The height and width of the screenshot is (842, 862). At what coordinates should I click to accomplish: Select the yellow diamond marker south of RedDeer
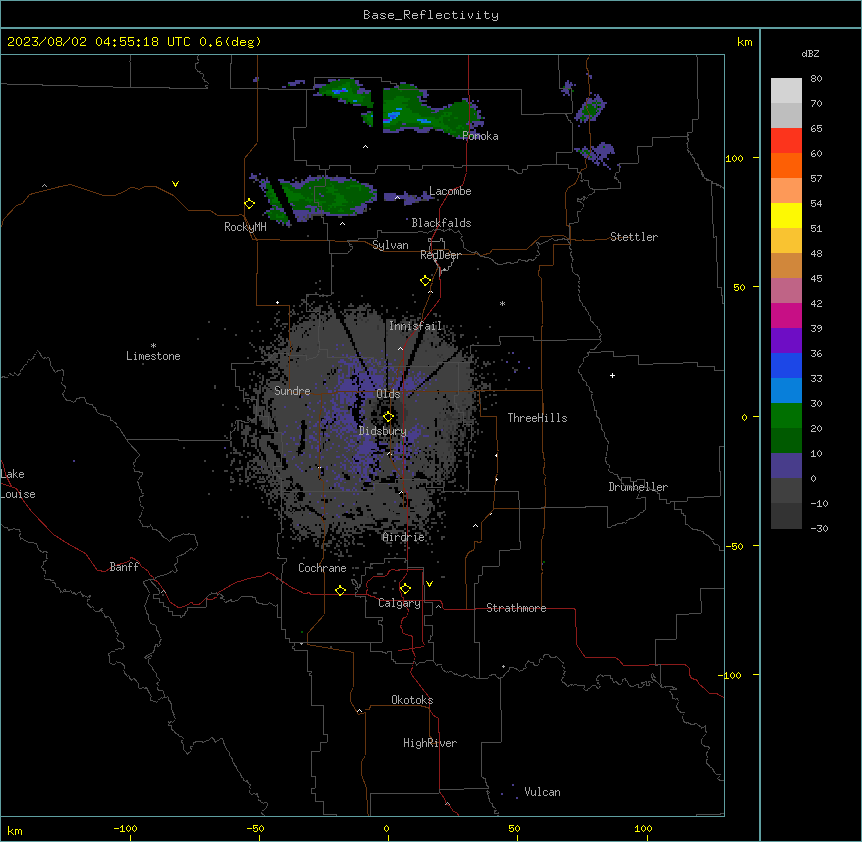(x=425, y=281)
